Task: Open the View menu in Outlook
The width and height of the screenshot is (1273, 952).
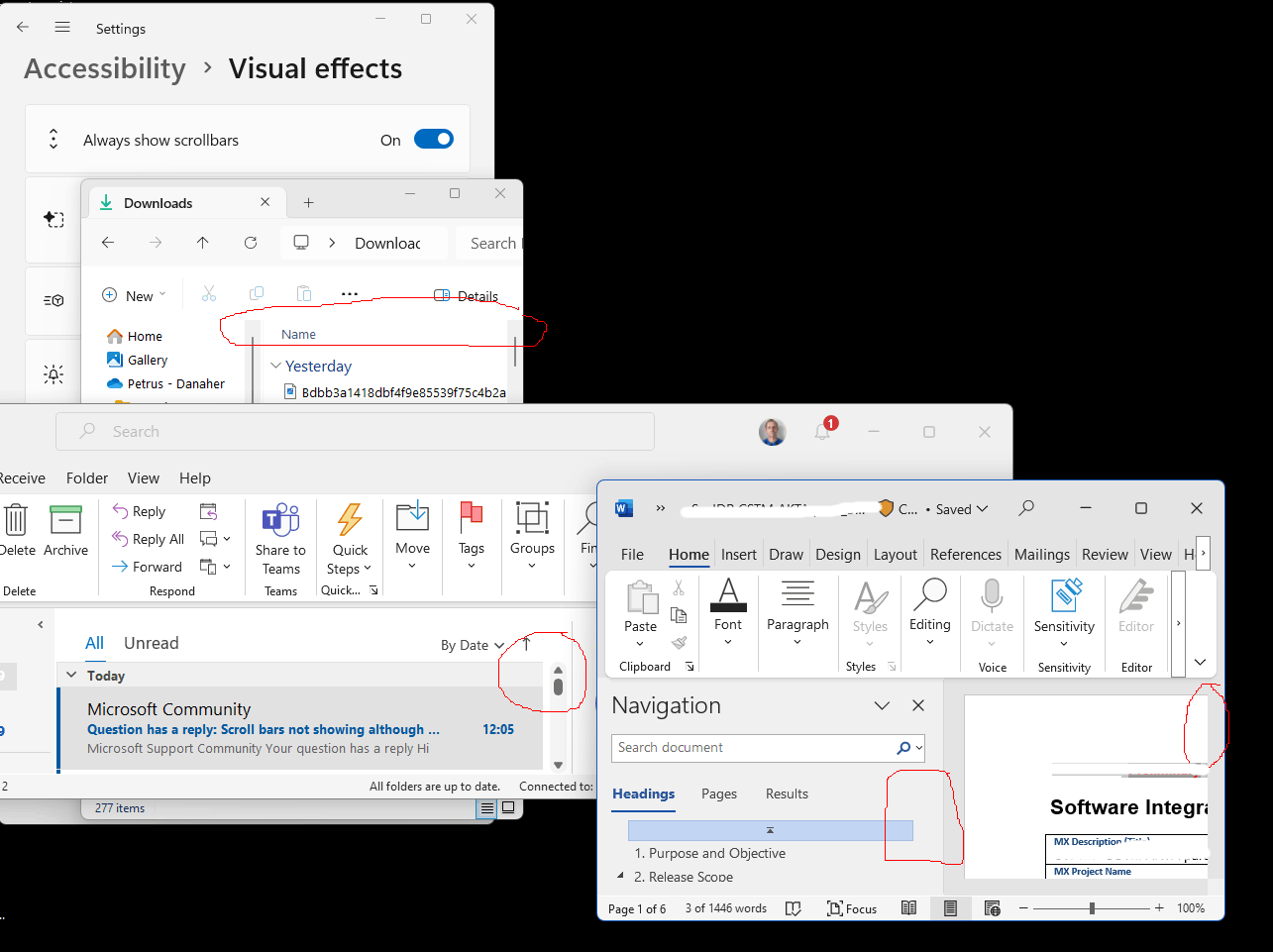Action: pos(143,477)
